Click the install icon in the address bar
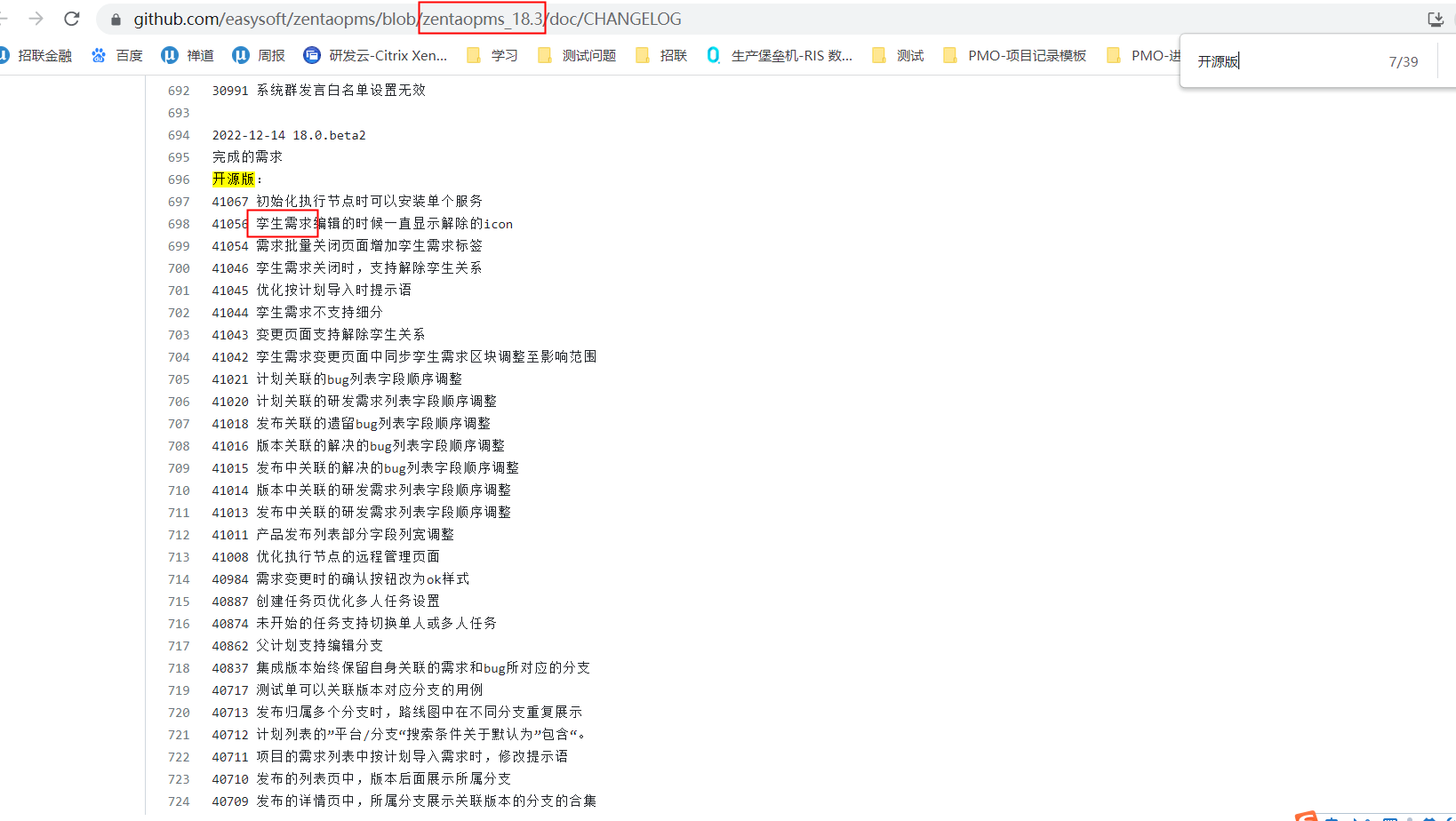The height and width of the screenshot is (821, 1456). [1436, 19]
